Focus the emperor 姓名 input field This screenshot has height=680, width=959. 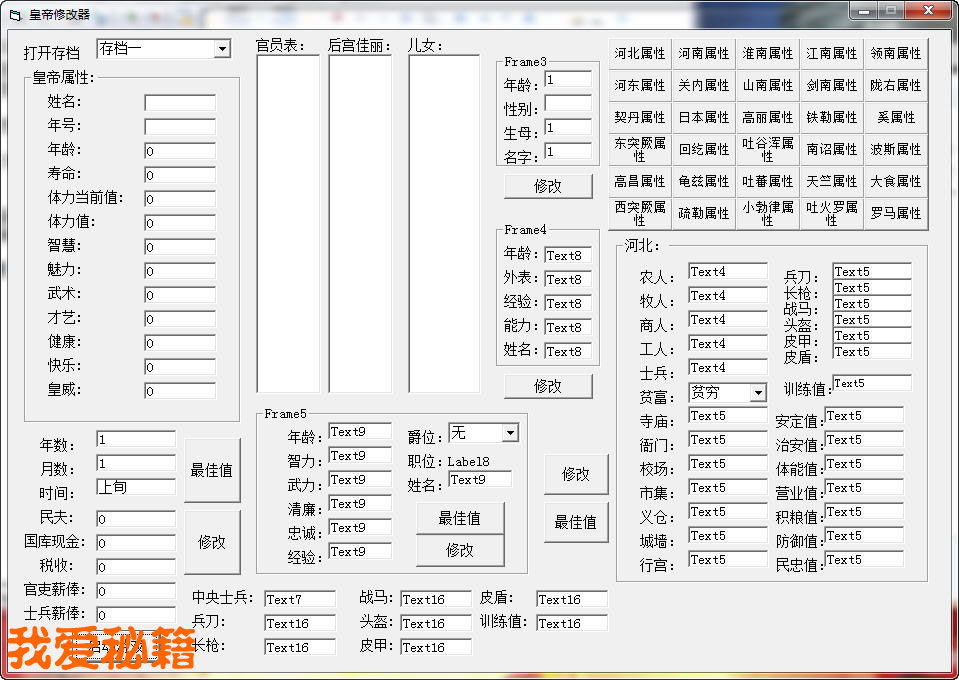(x=180, y=103)
